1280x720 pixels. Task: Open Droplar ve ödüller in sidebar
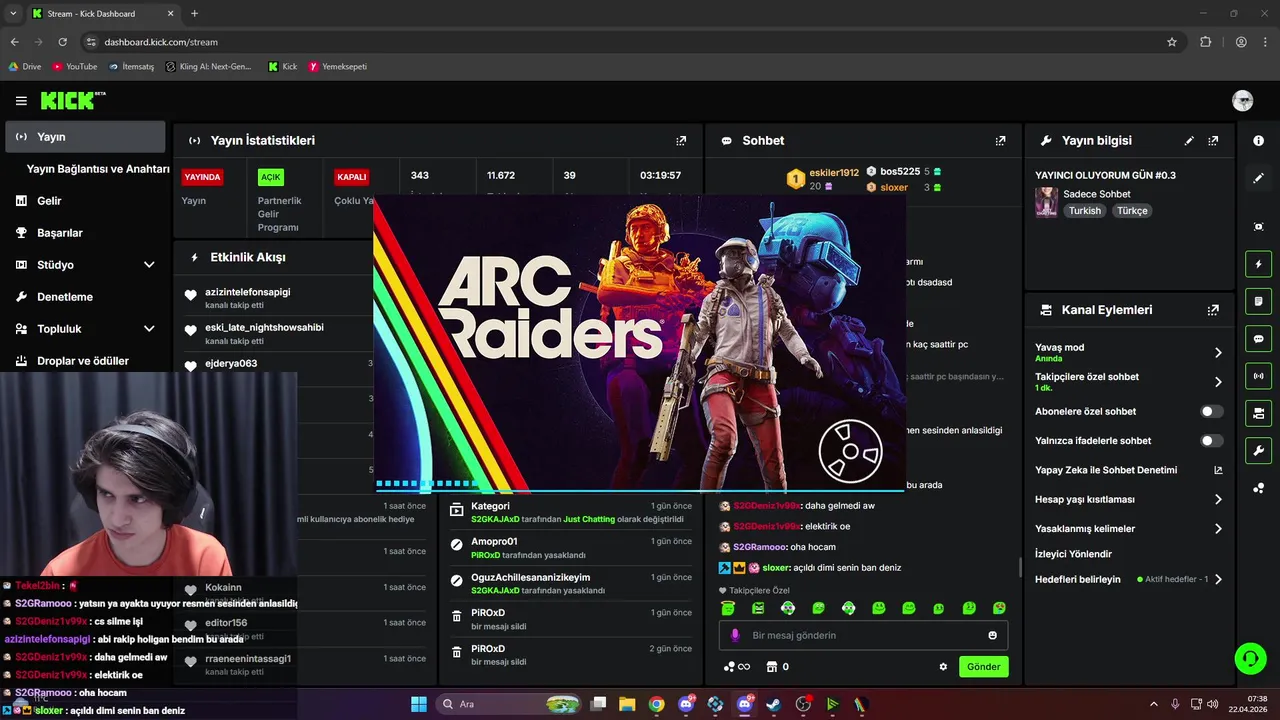pos(85,361)
